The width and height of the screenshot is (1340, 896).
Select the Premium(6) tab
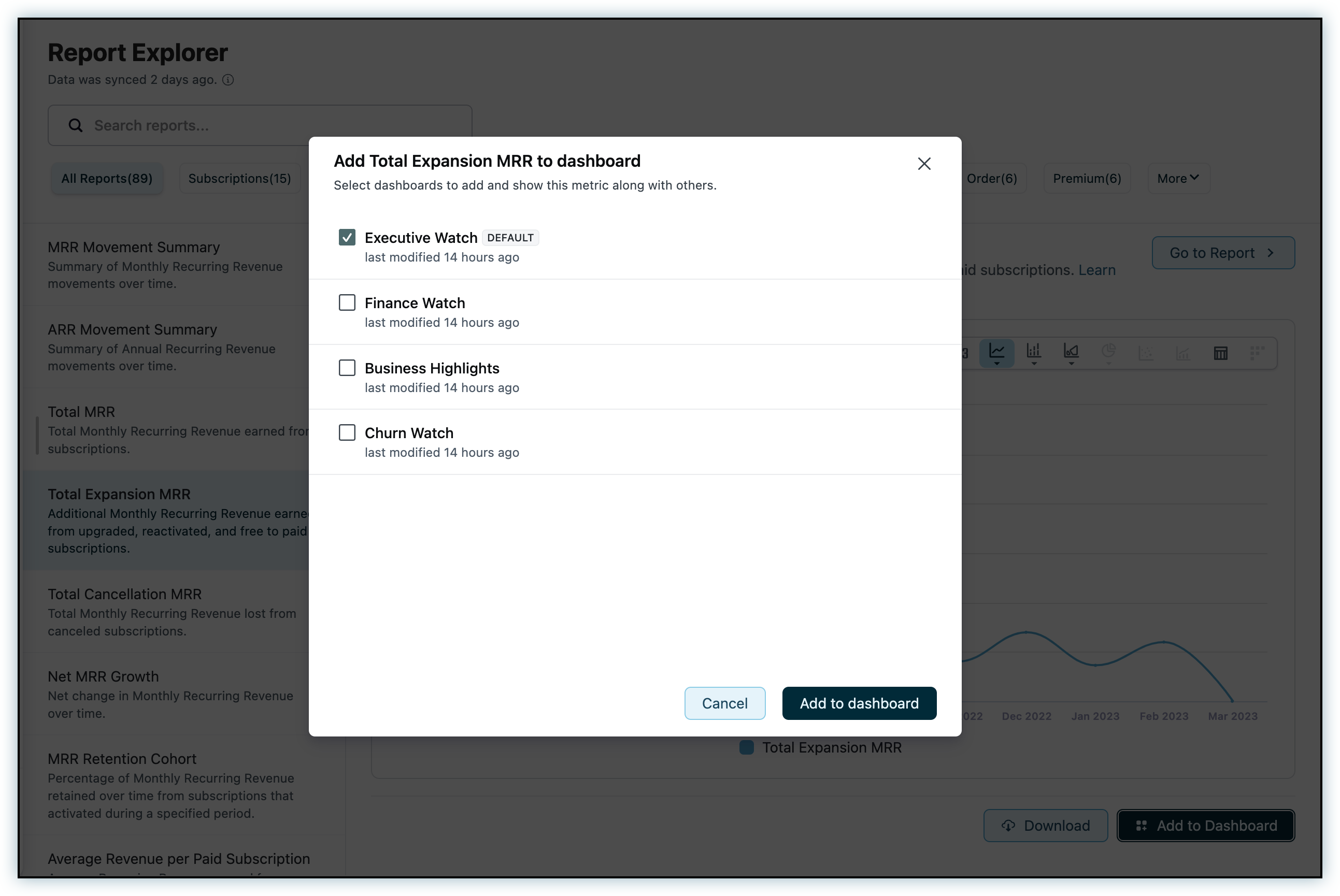tap(1087, 178)
